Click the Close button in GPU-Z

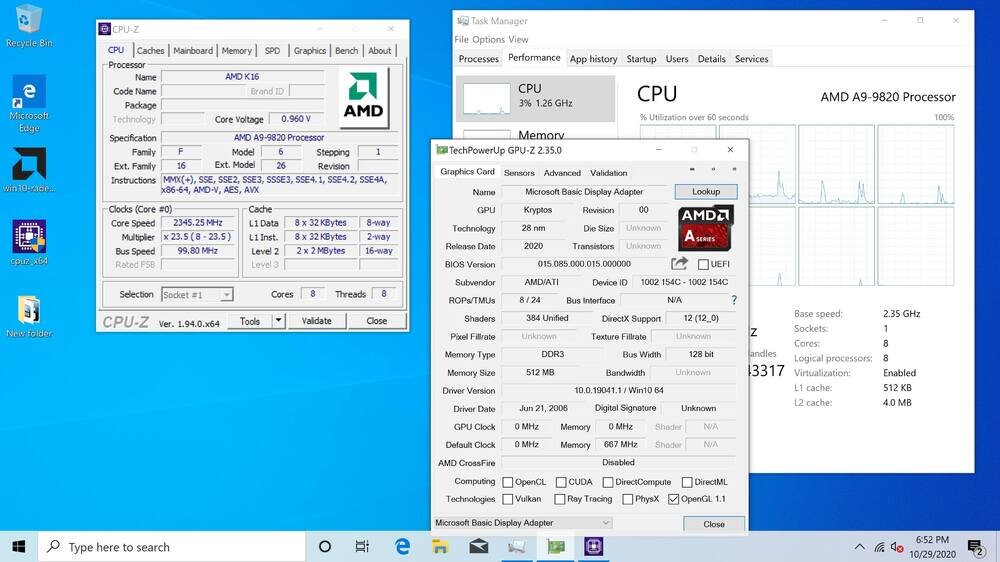click(714, 524)
